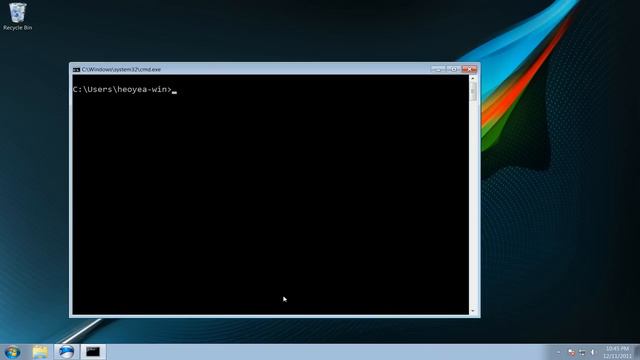Open the cmd.exe title bar system icon
This screenshot has width=640, height=360.
tap(76, 70)
